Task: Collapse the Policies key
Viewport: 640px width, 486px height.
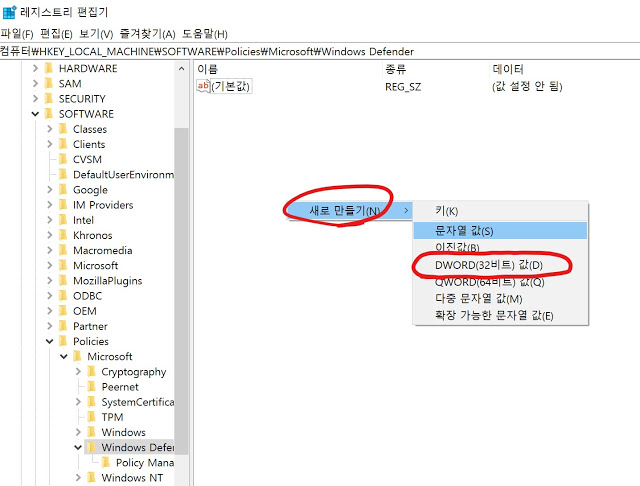Action: click(x=50, y=341)
